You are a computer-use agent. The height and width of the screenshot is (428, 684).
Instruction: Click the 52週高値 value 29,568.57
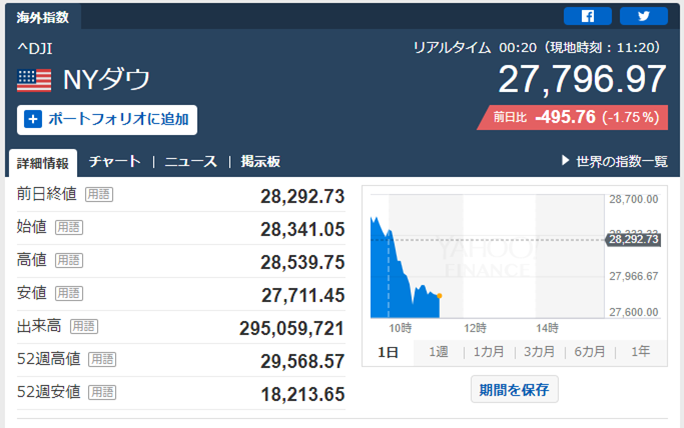303,361
